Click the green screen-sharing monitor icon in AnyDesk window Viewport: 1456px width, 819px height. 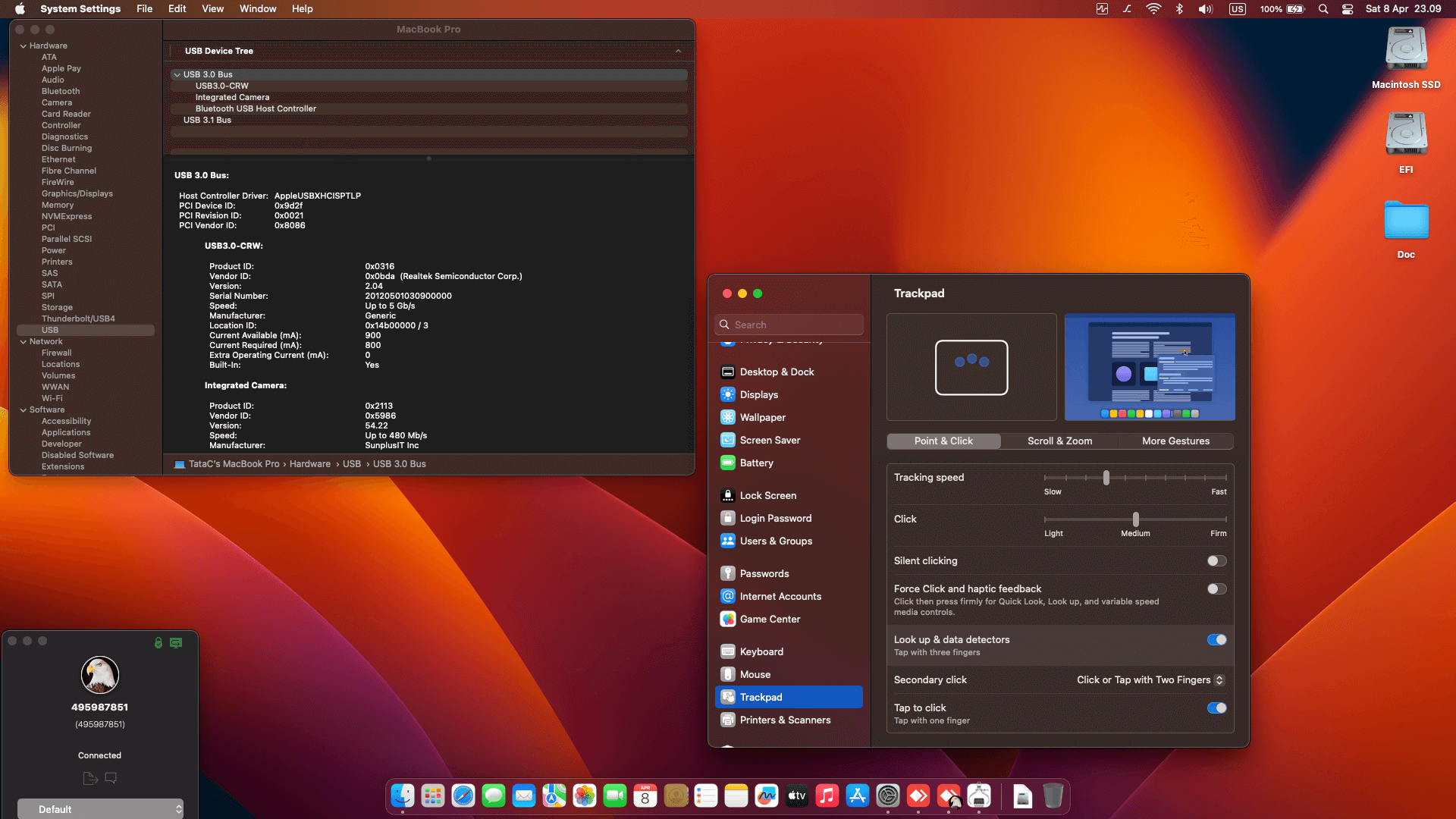click(x=176, y=642)
